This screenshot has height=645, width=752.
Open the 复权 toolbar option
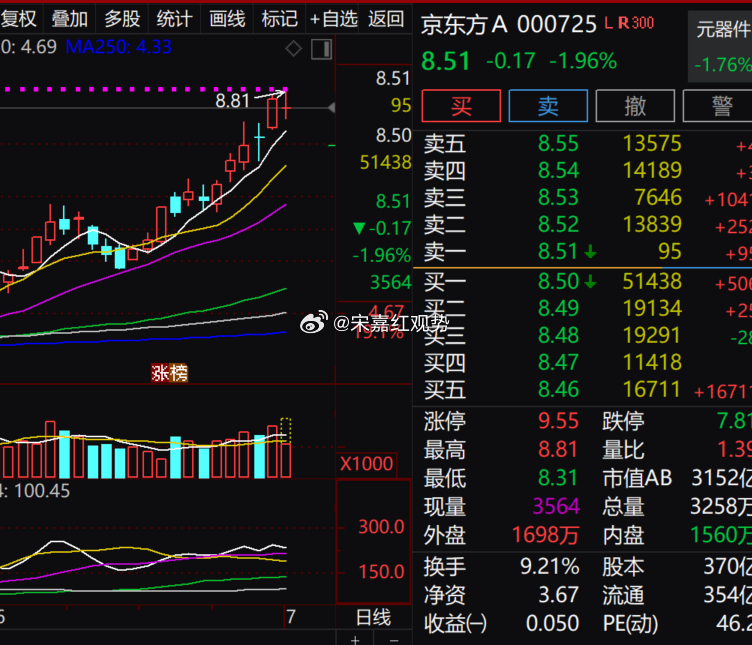point(18,19)
